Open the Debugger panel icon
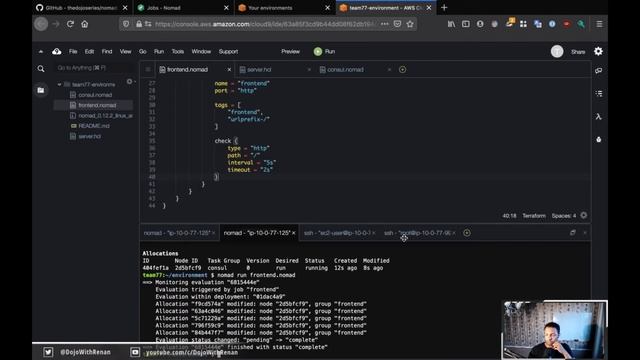Image resolution: width=640 pixels, height=360 pixels. 598,140
